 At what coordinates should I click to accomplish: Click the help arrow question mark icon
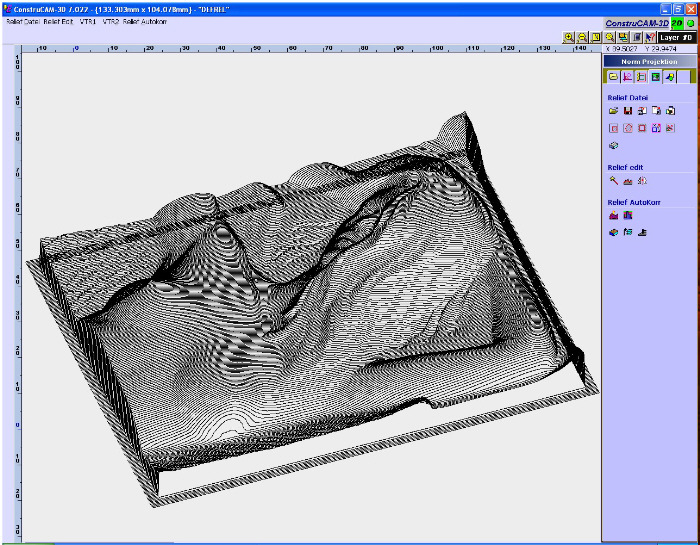pyautogui.click(x=649, y=37)
